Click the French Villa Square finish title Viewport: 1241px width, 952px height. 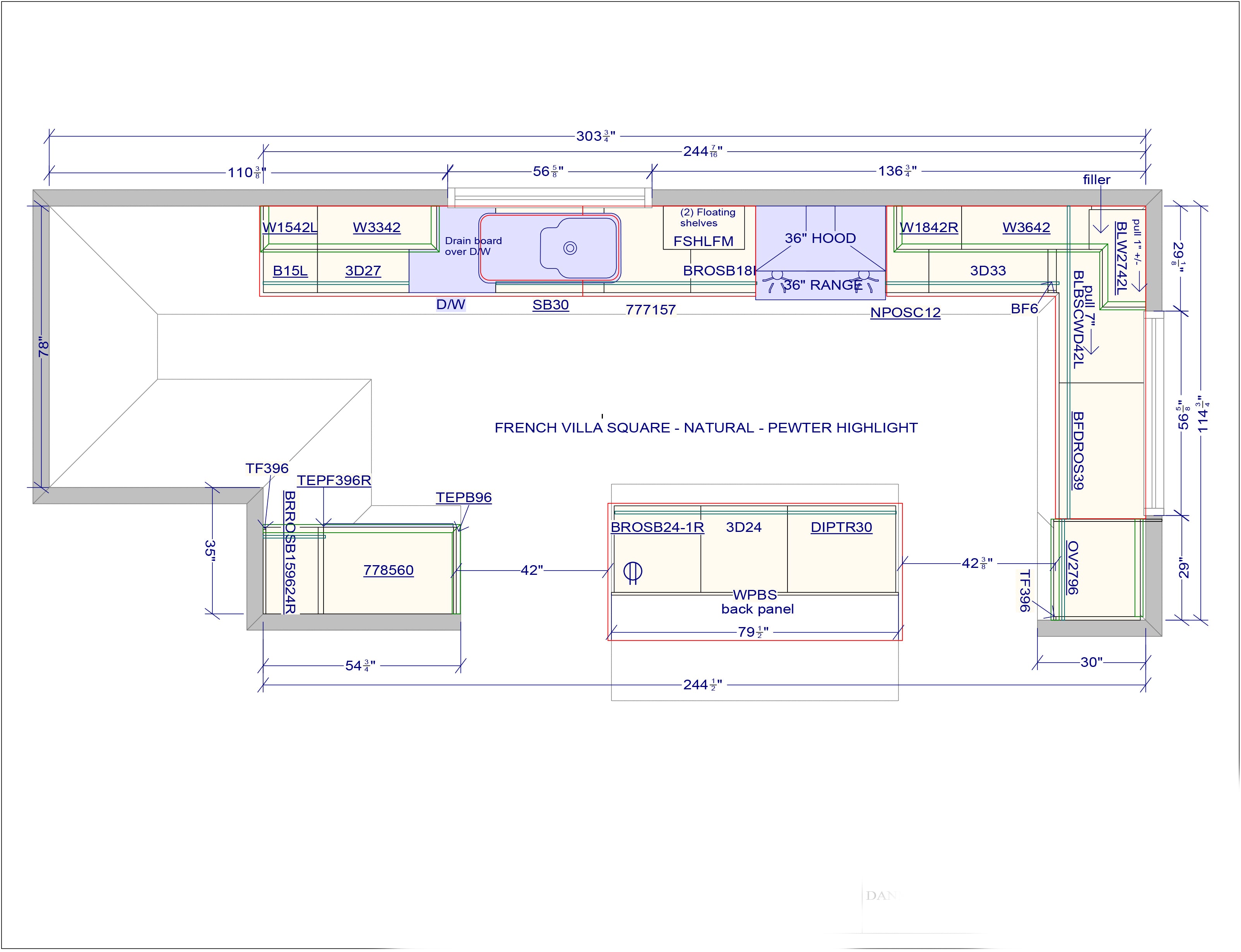706,428
